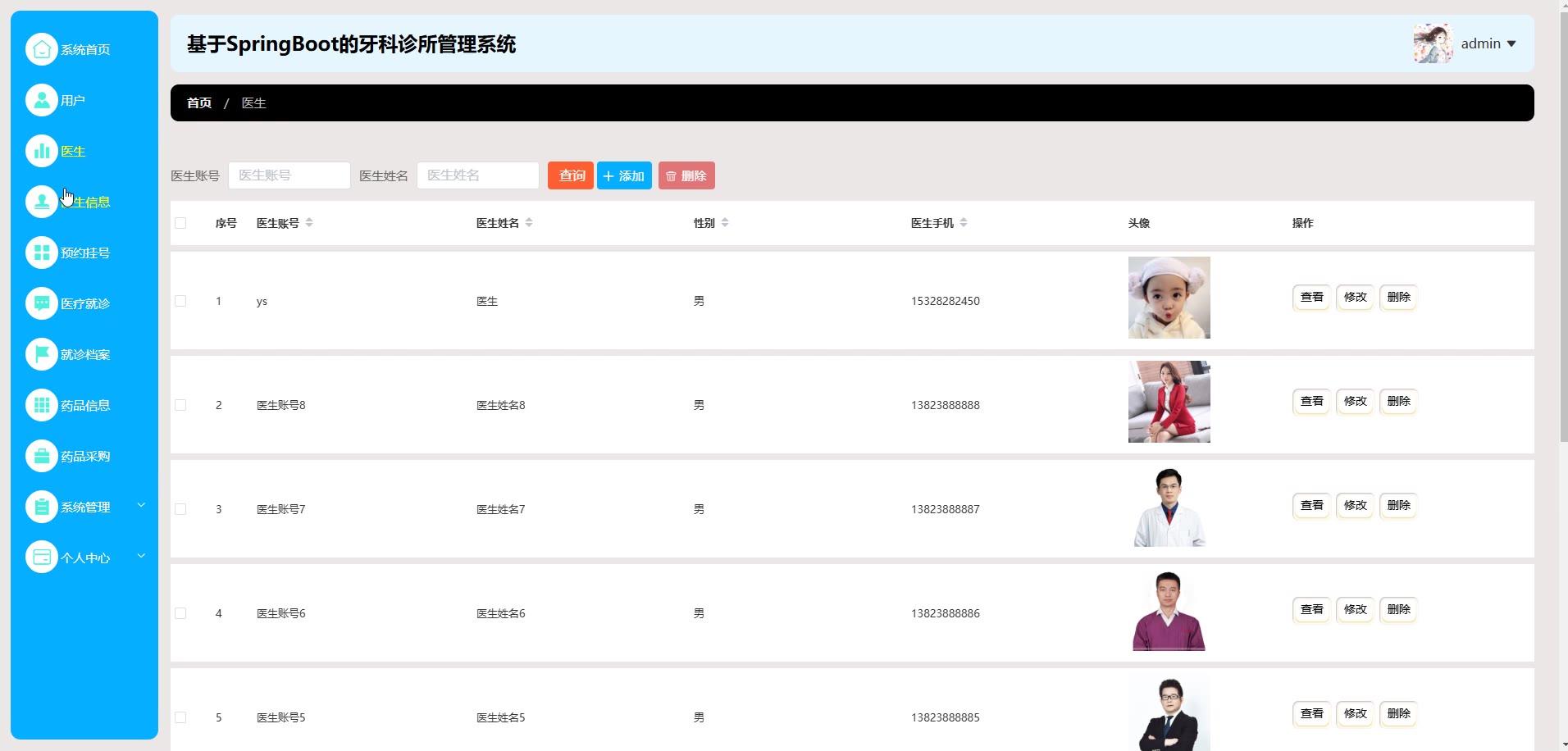Open 用户 in the sidebar

tap(73, 100)
